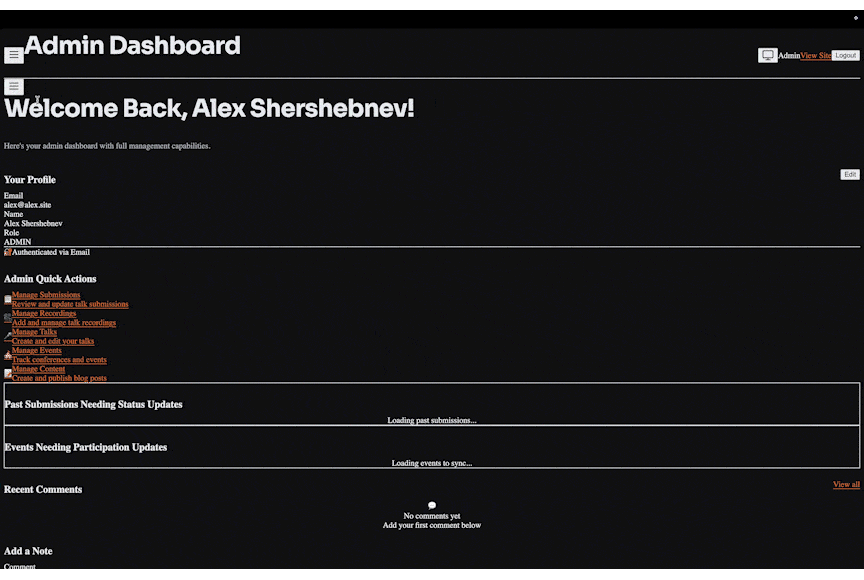Open Add and manage talk recordings

[62, 322]
